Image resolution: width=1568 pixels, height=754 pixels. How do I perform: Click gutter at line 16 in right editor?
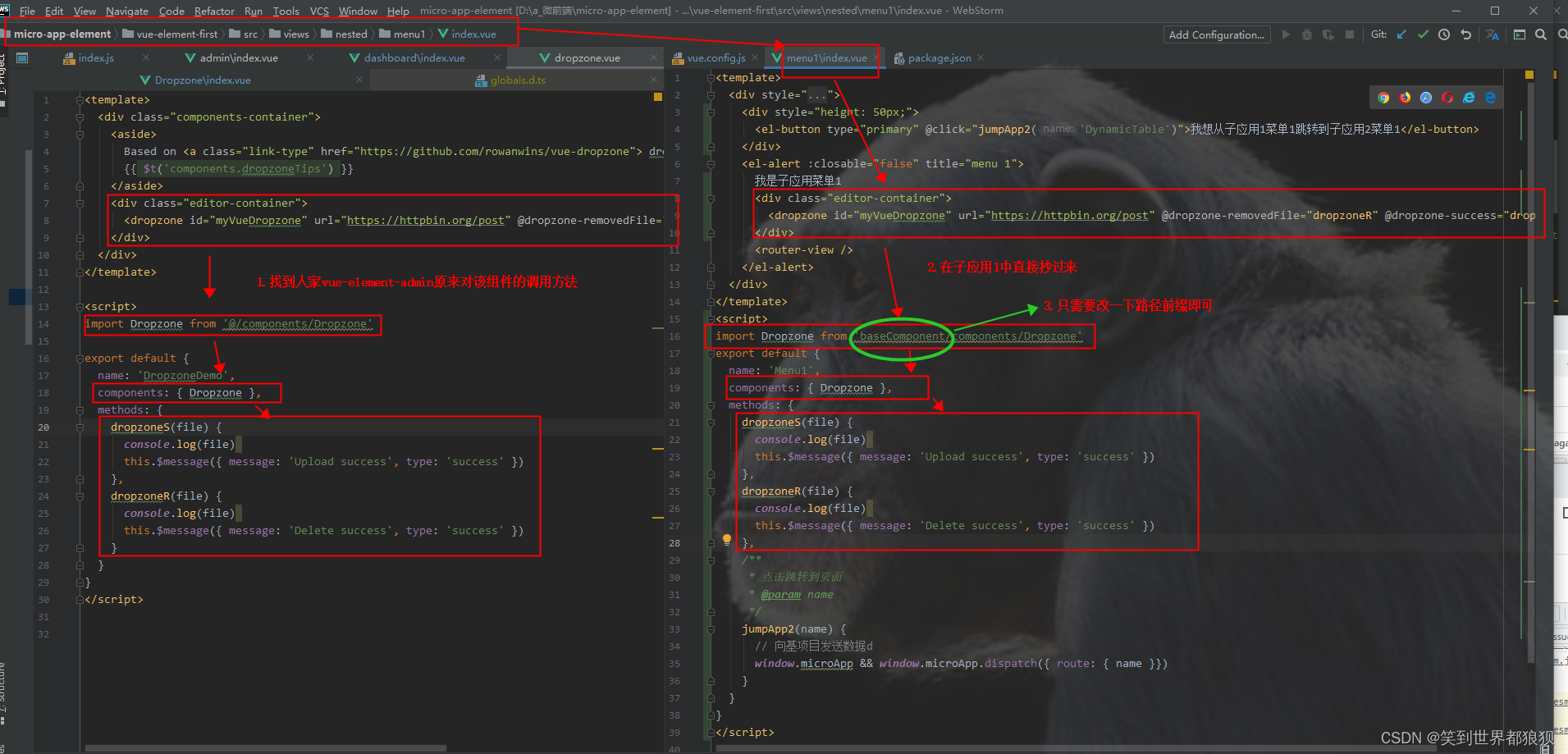674,336
